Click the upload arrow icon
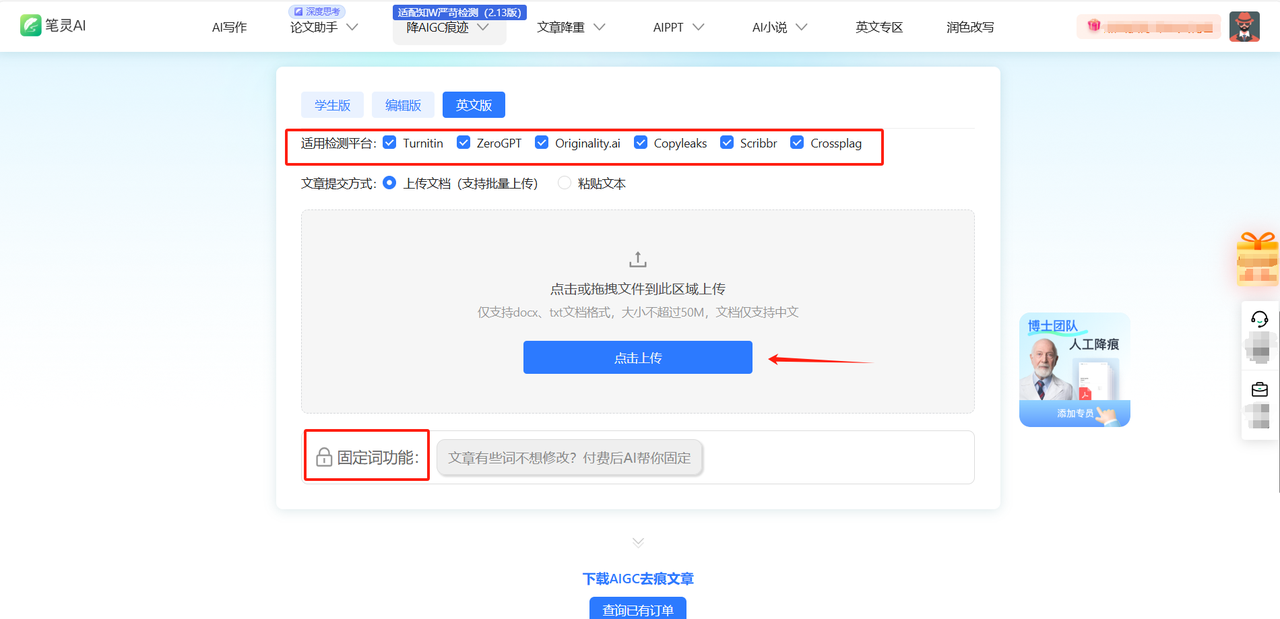 638,259
